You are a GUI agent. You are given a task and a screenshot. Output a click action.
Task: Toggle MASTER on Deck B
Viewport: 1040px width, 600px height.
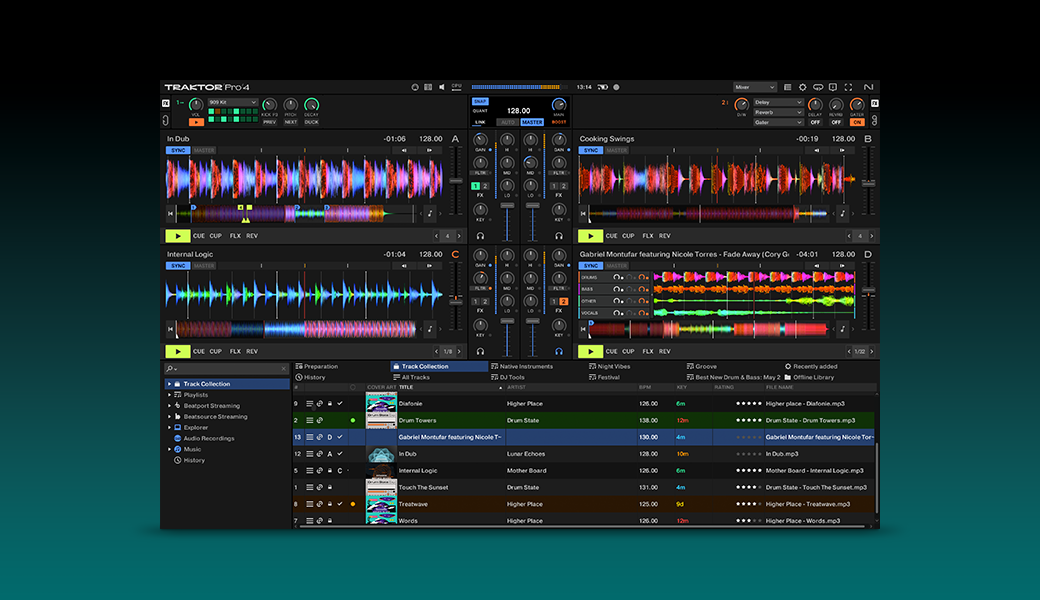pyautogui.click(x=616, y=150)
